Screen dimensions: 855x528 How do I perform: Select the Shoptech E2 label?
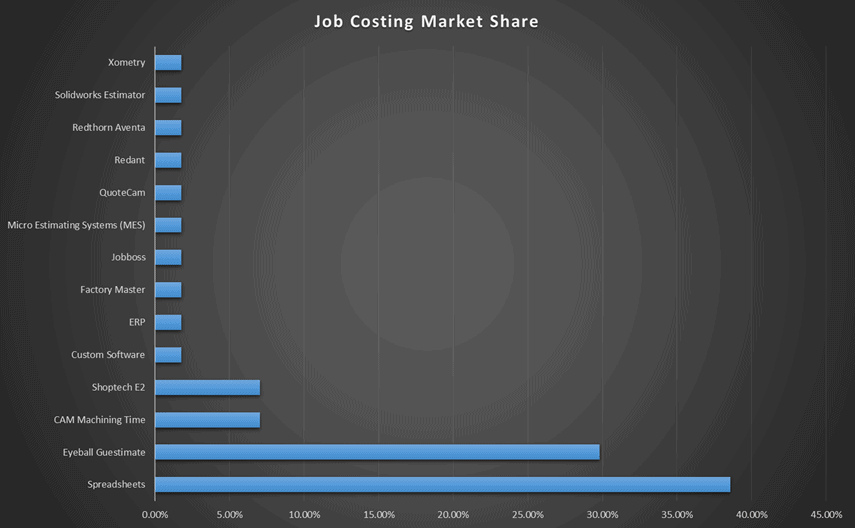click(118, 387)
